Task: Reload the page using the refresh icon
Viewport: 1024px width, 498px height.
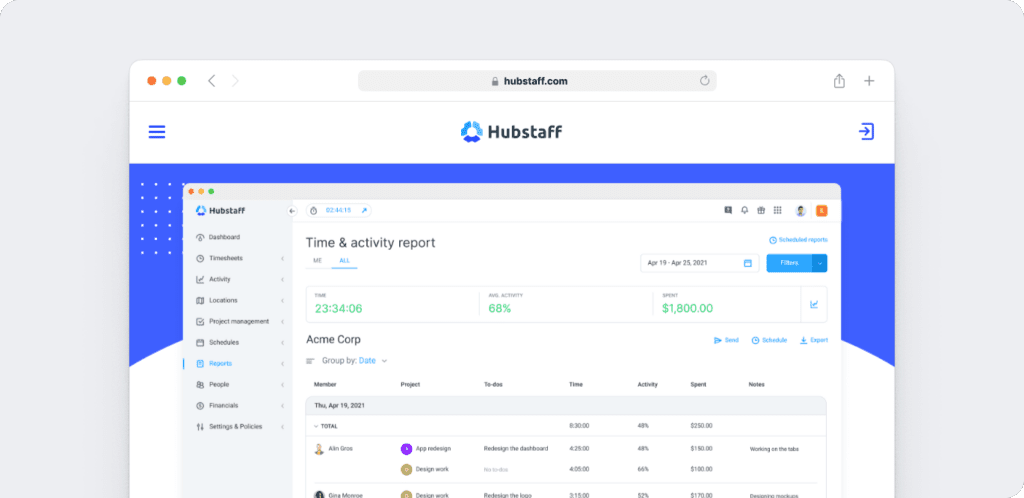Action: (705, 80)
